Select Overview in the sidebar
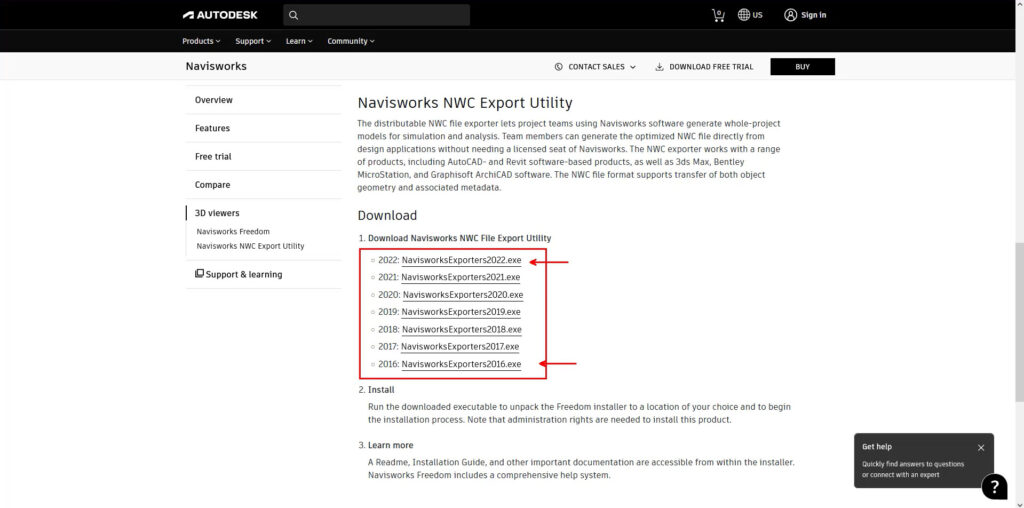Viewport: 1024px width, 508px height. pos(214,100)
